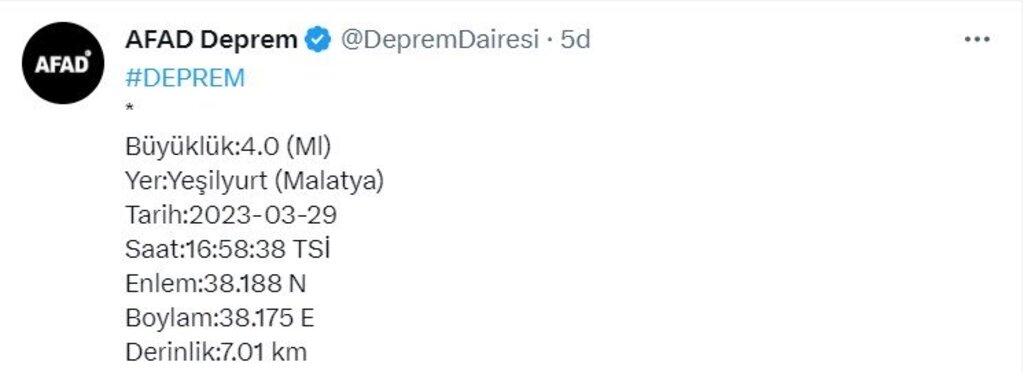Open the AFAD Deprem display name
The height and width of the screenshot is (373, 1024).
[211, 41]
